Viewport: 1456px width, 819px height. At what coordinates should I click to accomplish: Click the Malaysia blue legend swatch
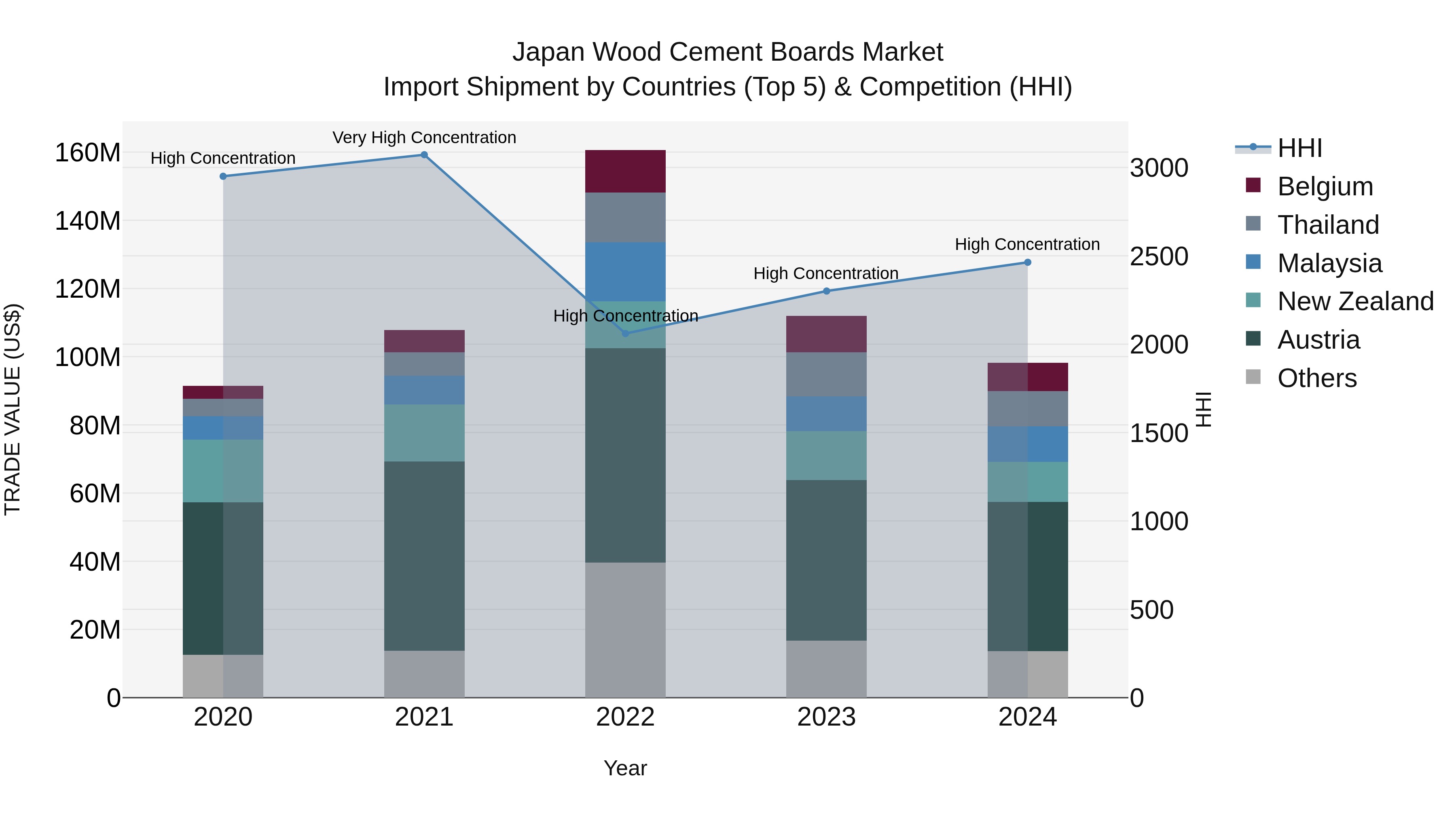tap(1253, 262)
